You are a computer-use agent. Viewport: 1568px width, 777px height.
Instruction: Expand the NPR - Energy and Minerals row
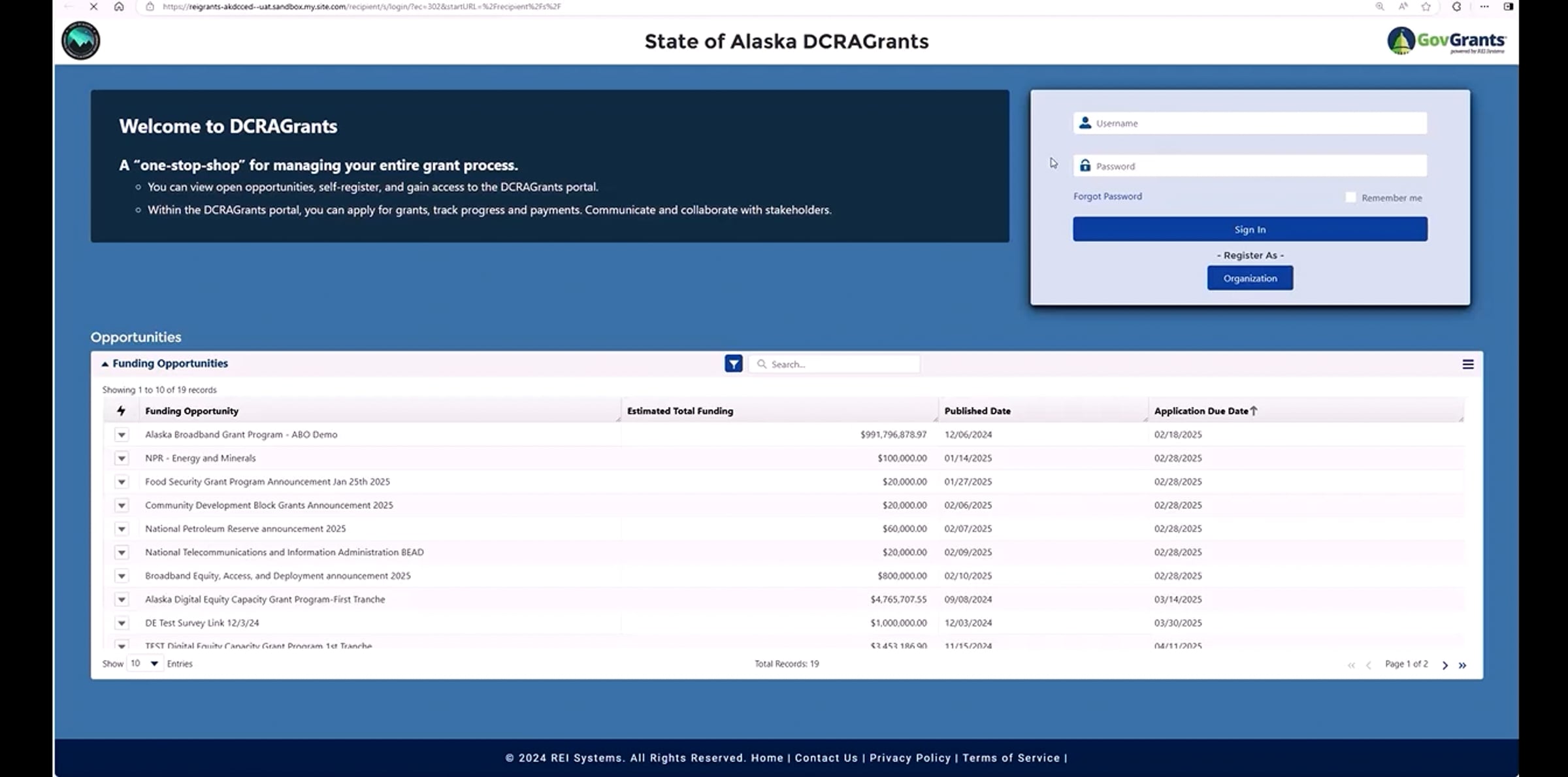(x=122, y=458)
